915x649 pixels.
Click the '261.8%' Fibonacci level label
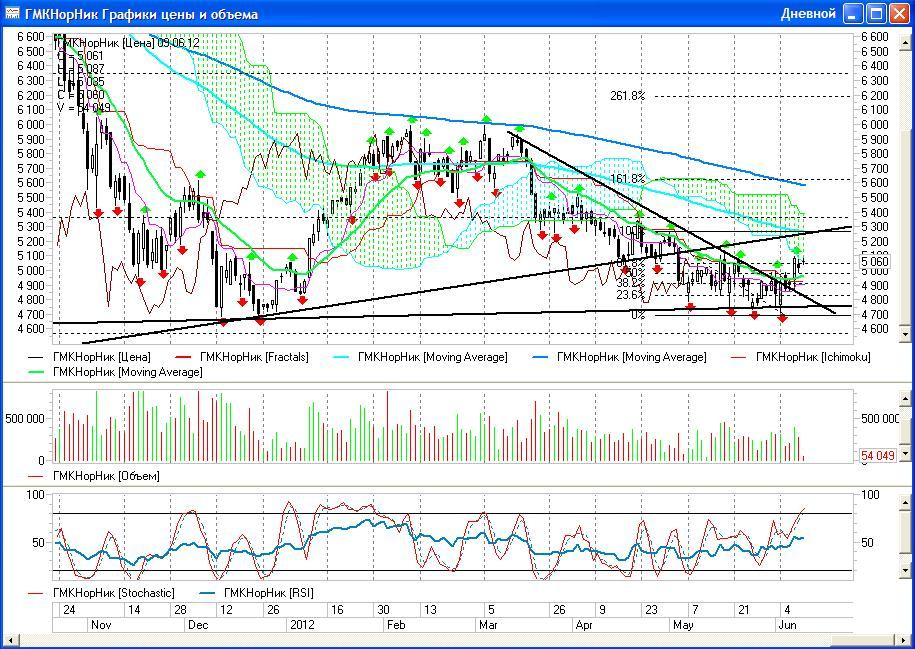pyautogui.click(x=628, y=96)
